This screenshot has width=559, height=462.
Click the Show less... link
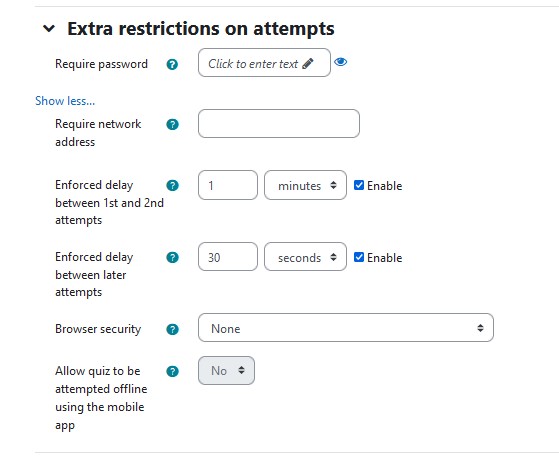coord(65,101)
